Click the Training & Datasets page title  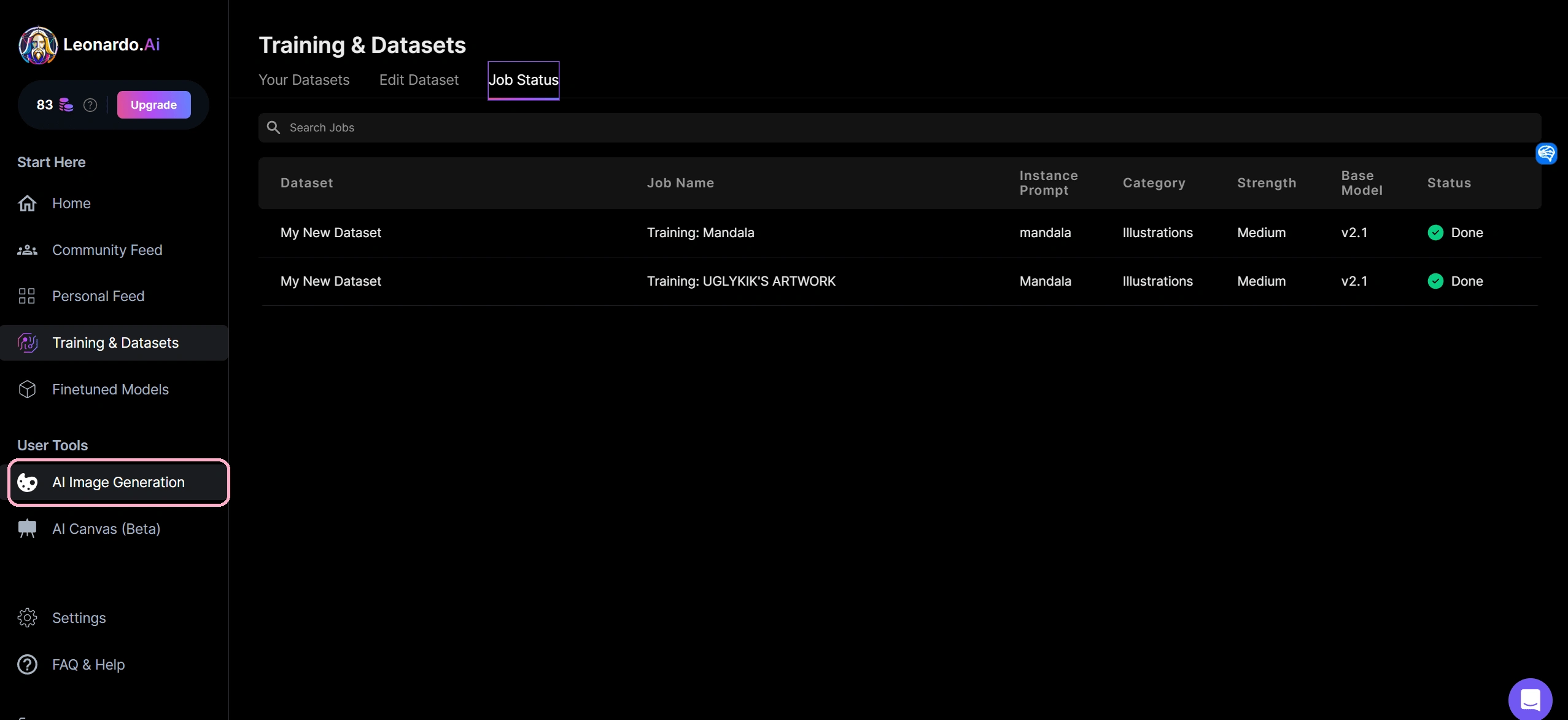(362, 45)
